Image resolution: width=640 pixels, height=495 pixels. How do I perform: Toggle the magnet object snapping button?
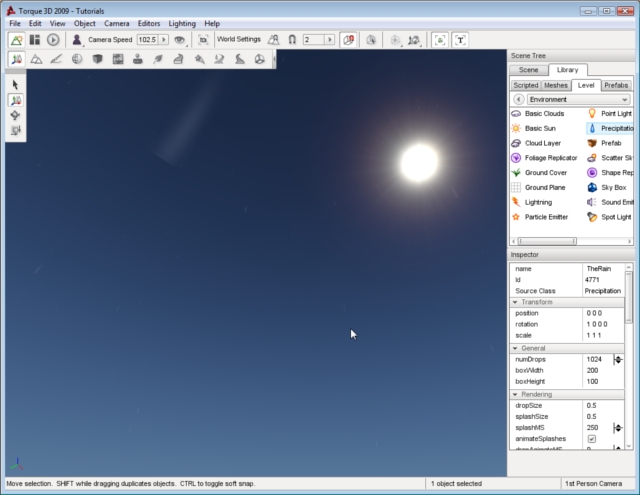point(292,39)
